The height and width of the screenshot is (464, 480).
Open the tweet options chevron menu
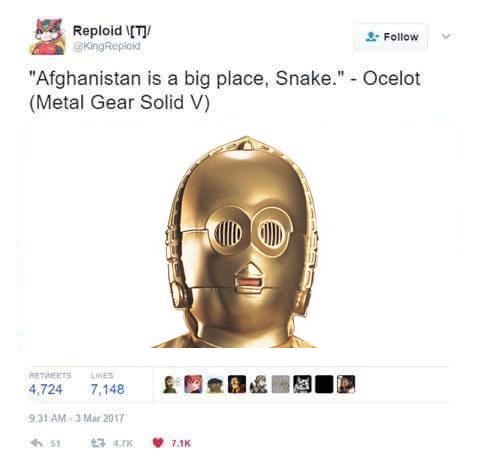tap(446, 36)
